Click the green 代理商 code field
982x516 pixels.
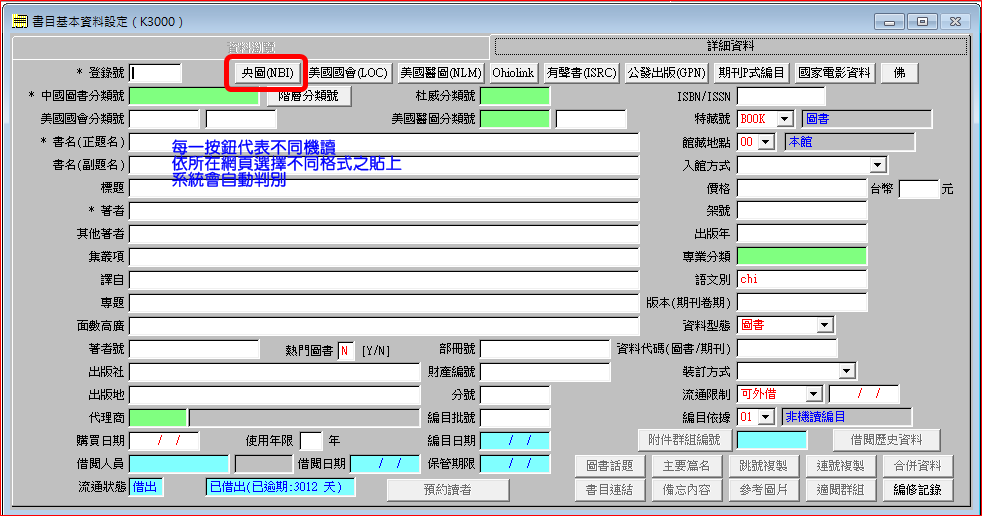point(158,418)
